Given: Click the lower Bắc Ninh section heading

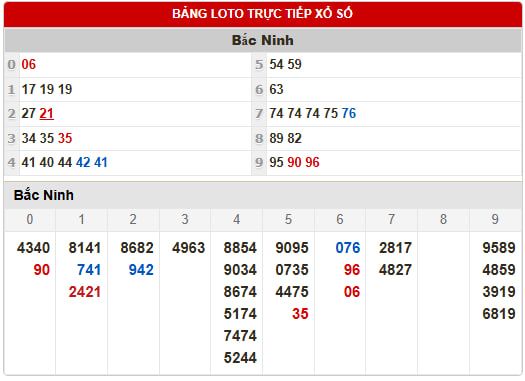Looking at the screenshot, I should (44, 195).
